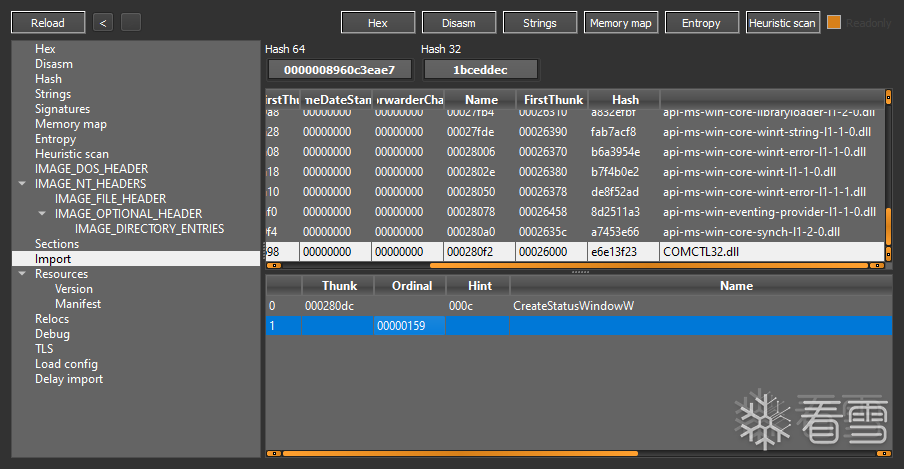Screen dimensions: 904x469
Task: Select api-ms-win-core-winrt-string-l1-1-0.dll row
Action: click(575, 132)
